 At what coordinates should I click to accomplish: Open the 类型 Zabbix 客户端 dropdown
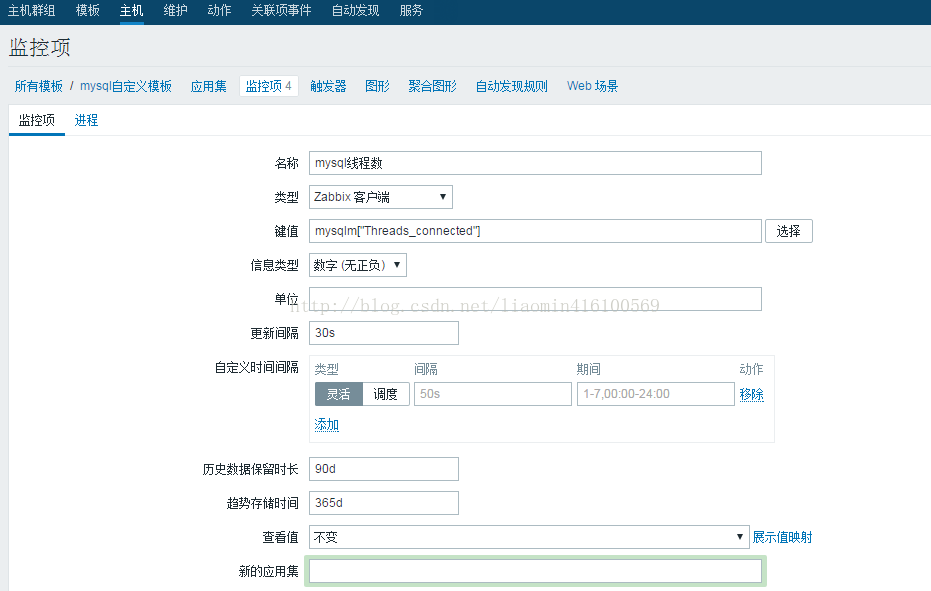click(x=381, y=197)
